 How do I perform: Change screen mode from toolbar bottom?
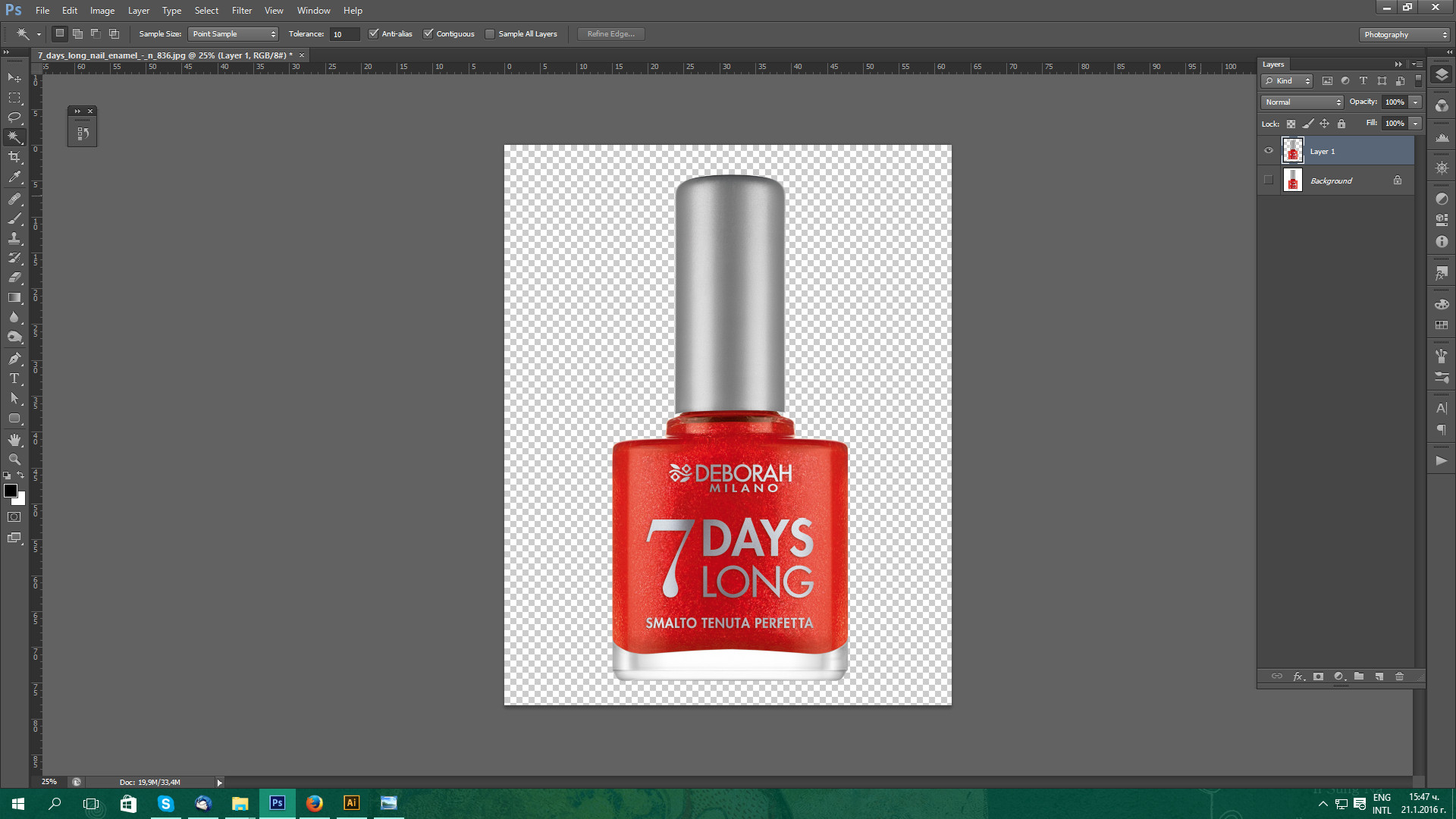point(14,538)
